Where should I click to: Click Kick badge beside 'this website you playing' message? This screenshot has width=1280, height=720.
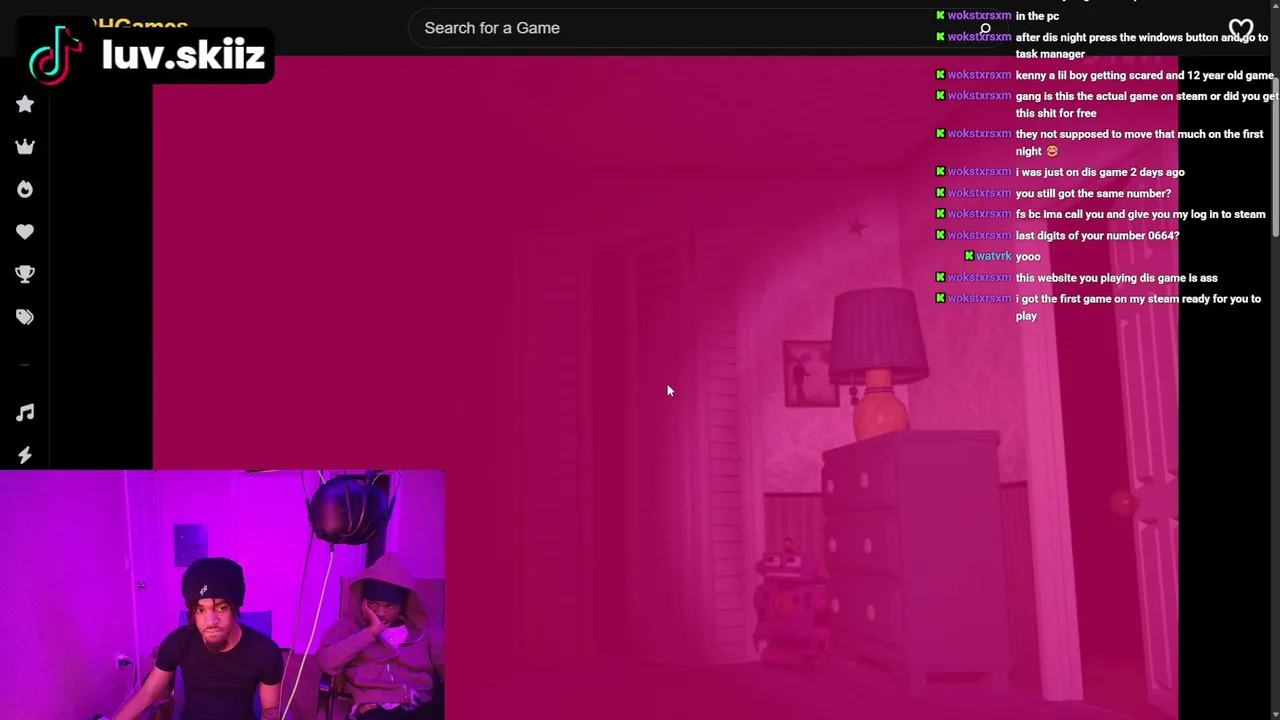coord(940,278)
